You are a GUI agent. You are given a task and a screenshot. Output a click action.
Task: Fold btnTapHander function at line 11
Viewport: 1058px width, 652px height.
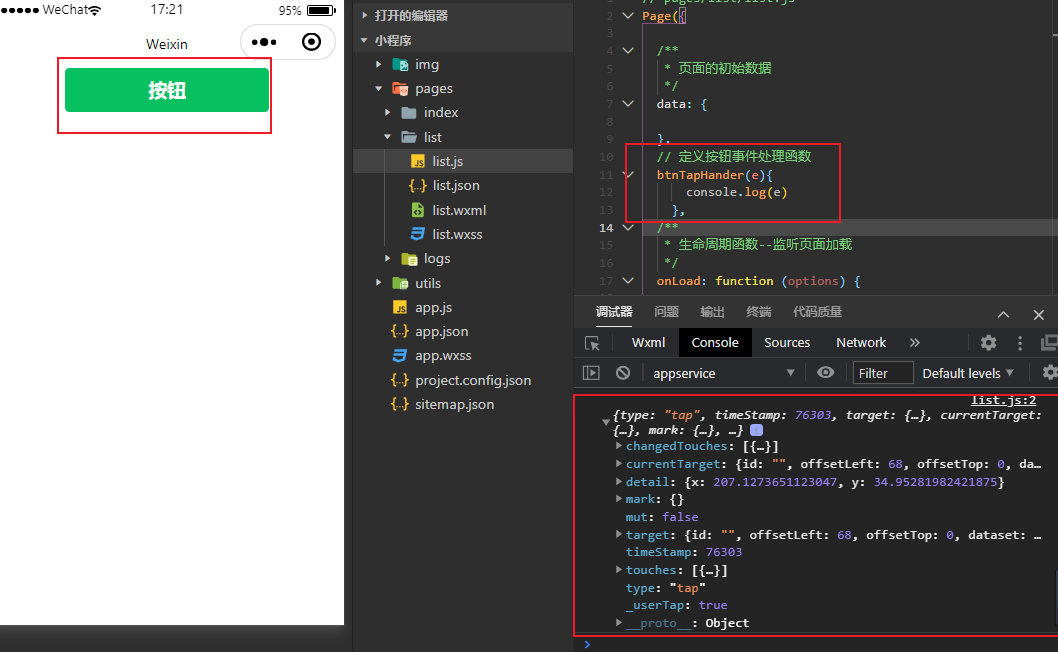(x=628, y=174)
